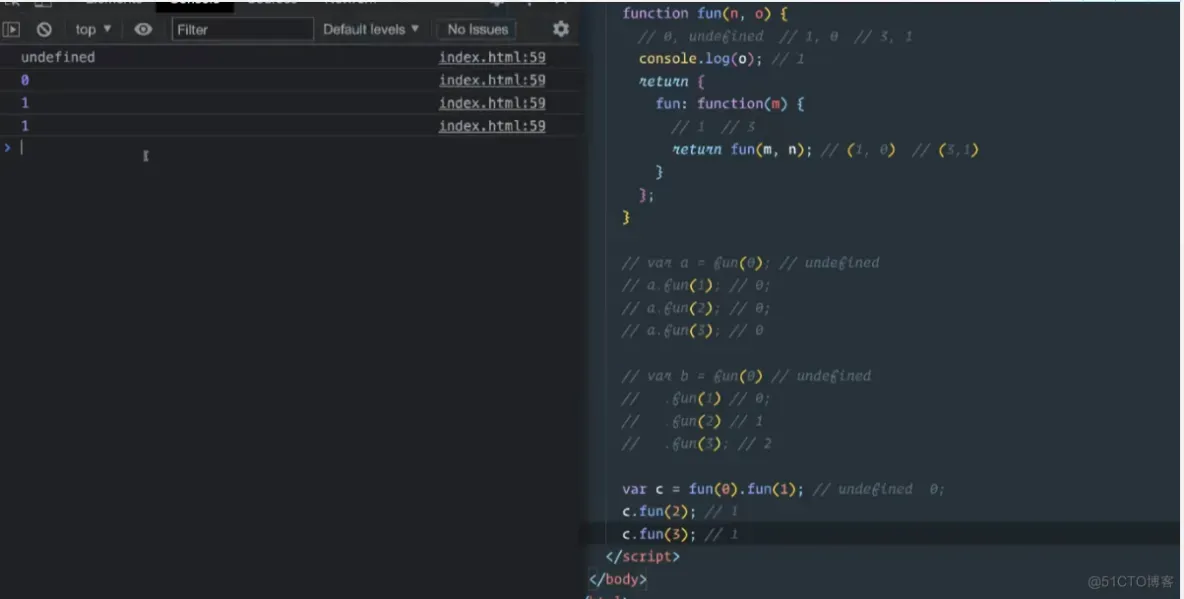Image resolution: width=1184 pixels, height=599 pixels.
Task: Click the 'return fun(m, n);' code line
Action: [x=742, y=150]
